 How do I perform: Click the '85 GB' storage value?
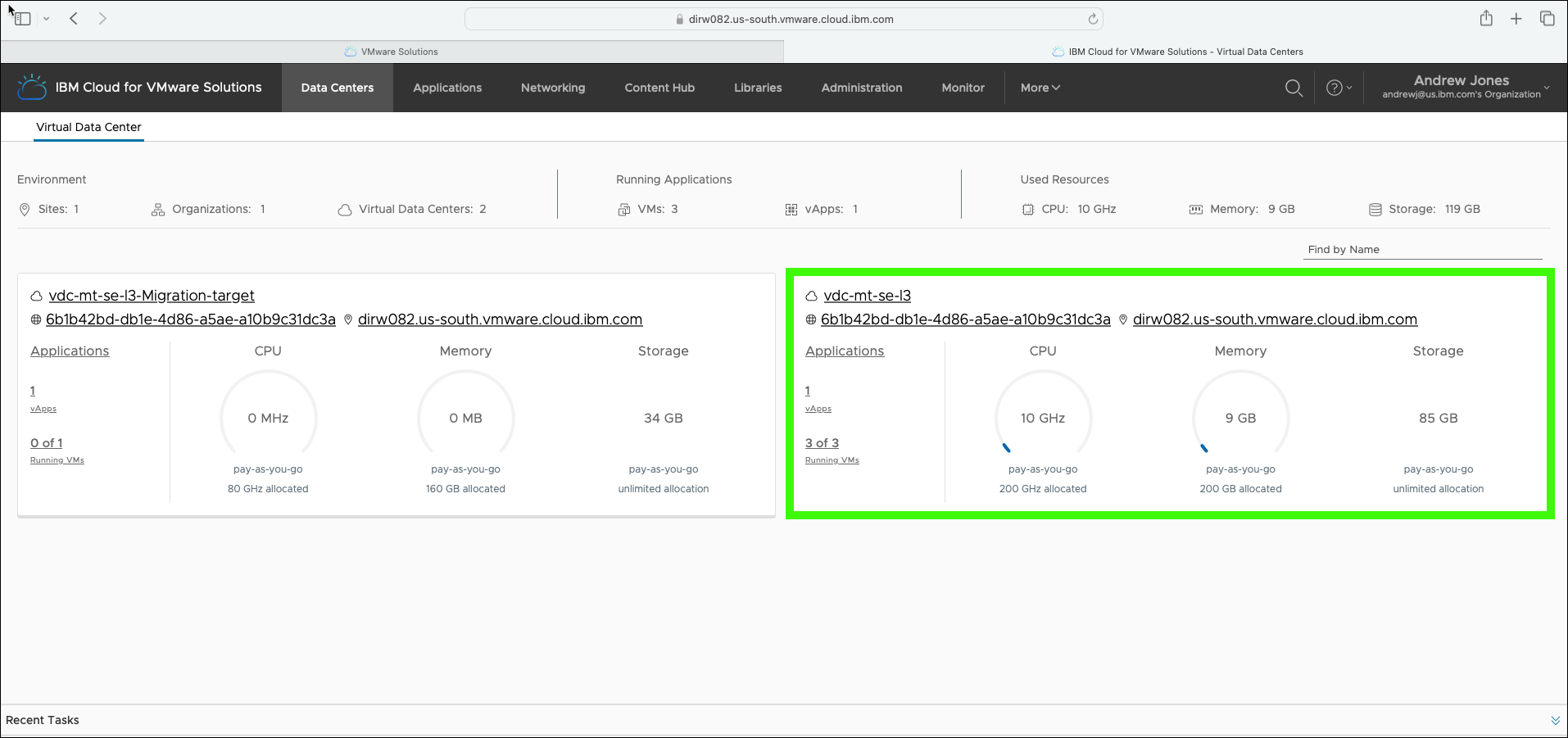point(1439,418)
